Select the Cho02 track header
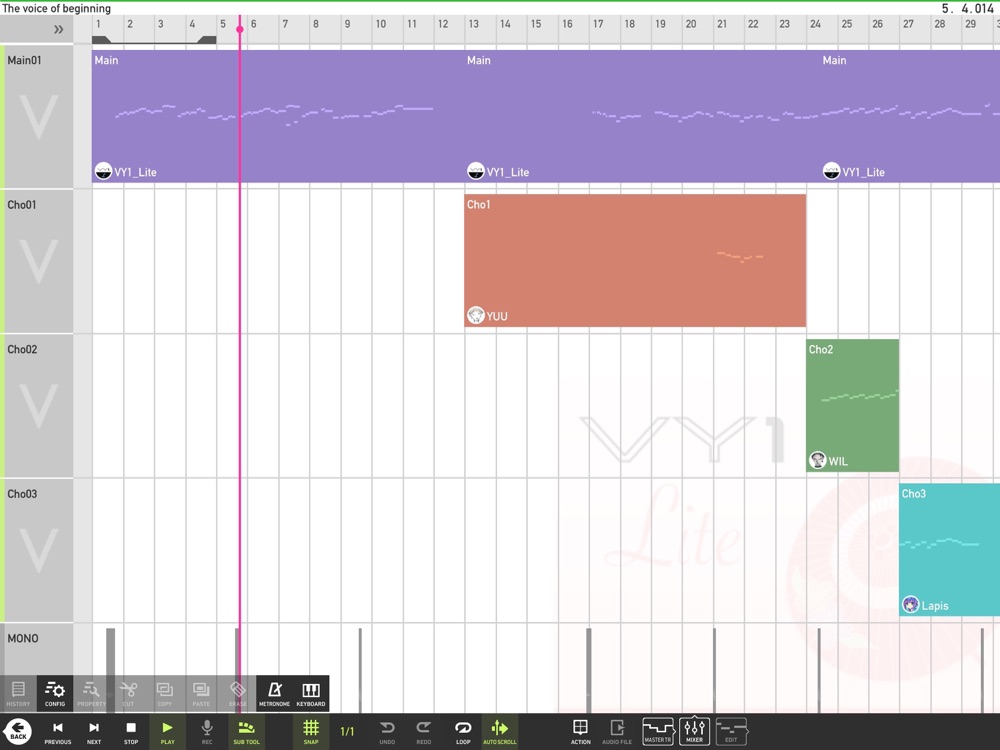This screenshot has height=750, width=1000. [x=38, y=406]
